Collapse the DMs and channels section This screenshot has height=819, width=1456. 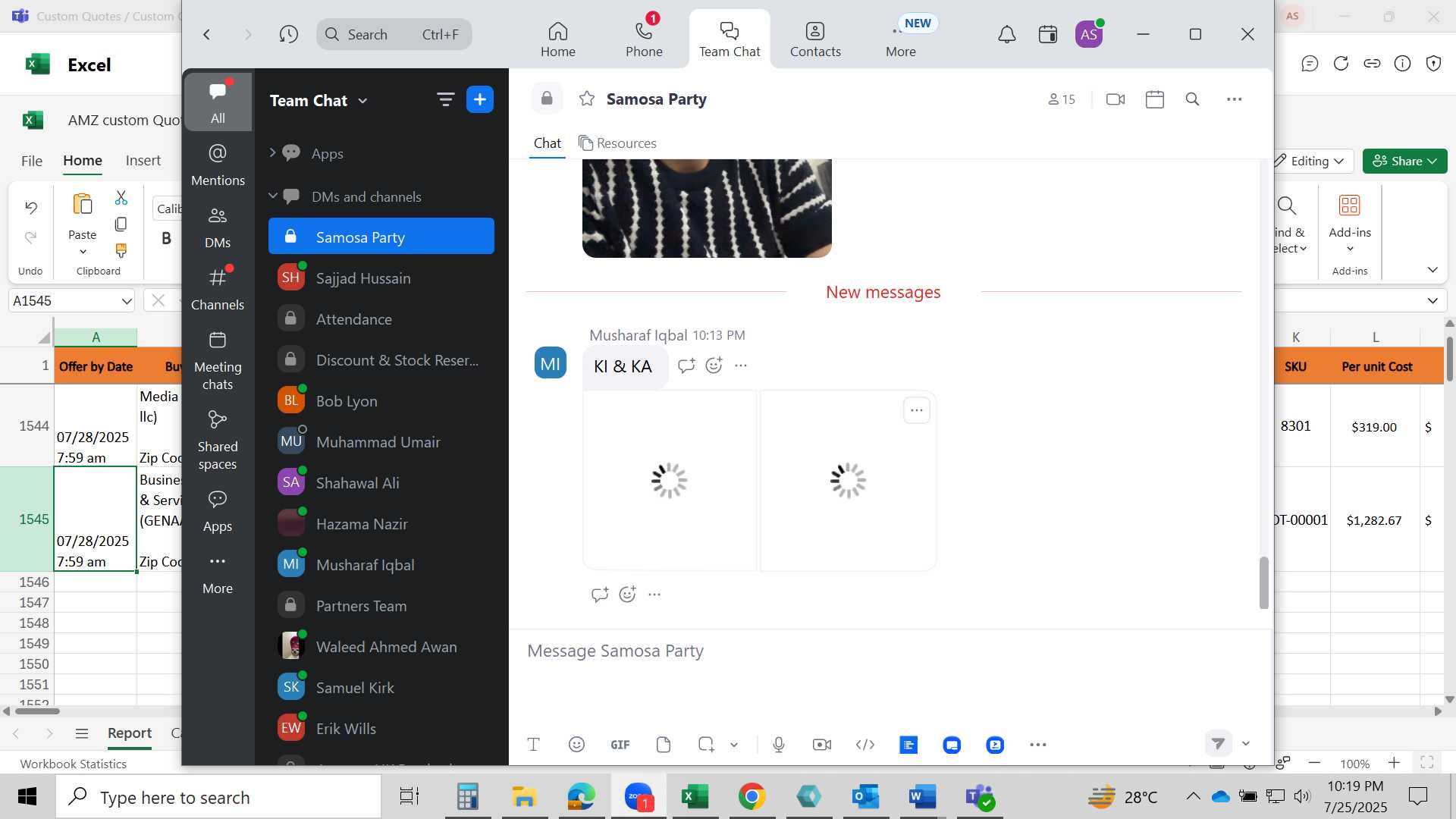click(273, 196)
